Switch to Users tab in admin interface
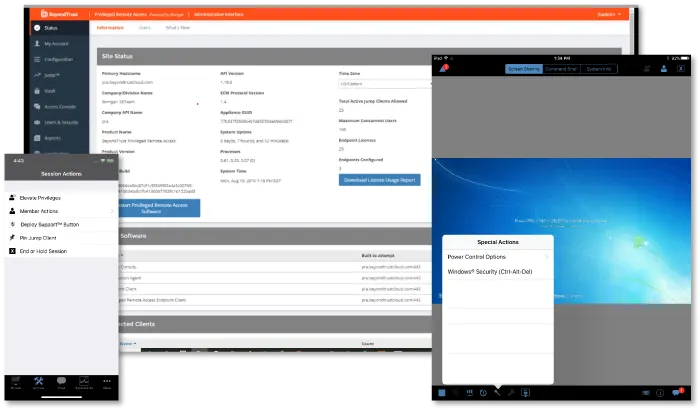The height and width of the screenshot is (410, 700). pyautogui.click(x=144, y=28)
